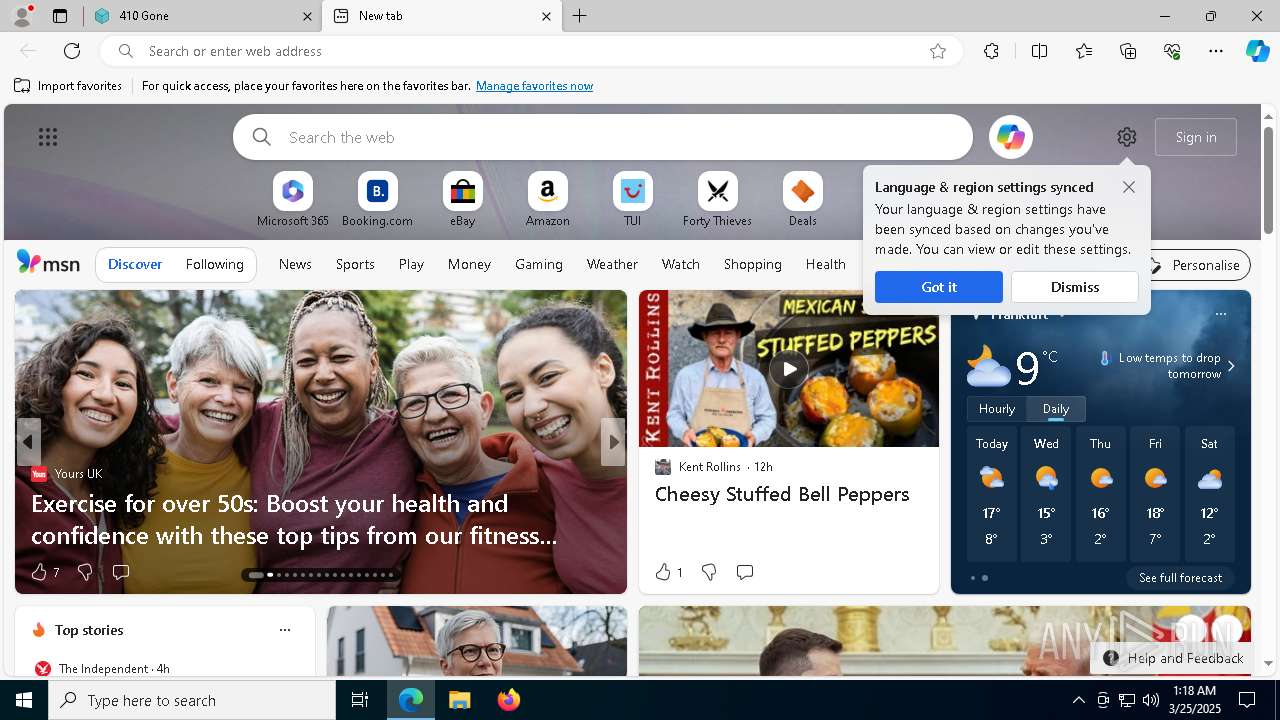
Task: Switch weather view to Hourly
Action: tap(997, 409)
